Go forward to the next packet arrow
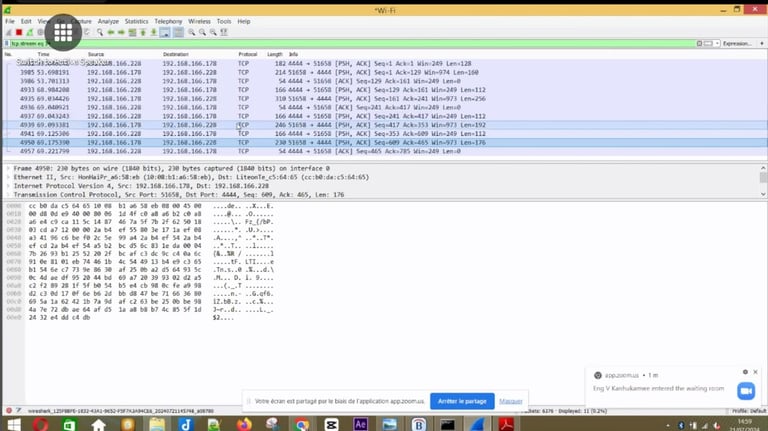This screenshot has height=431, width=768. pos(121,32)
